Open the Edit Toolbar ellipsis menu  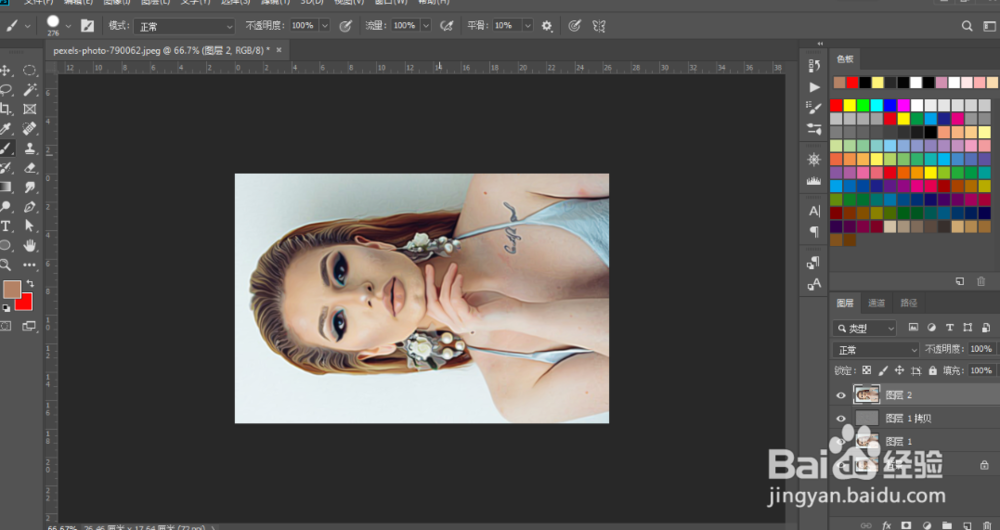[29, 265]
